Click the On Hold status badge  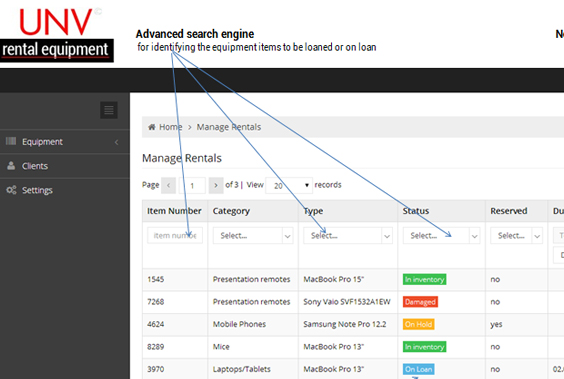point(418,324)
